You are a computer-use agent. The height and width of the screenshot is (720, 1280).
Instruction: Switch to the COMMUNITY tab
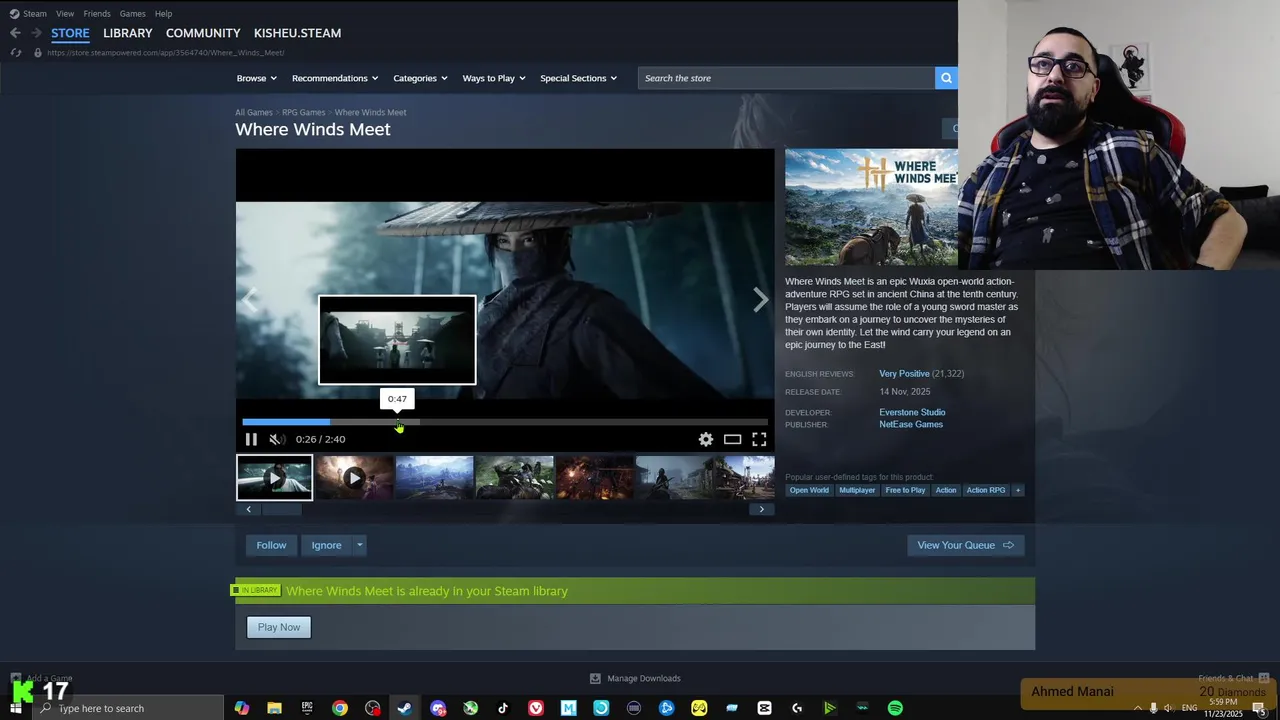click(x=203, y=33)
